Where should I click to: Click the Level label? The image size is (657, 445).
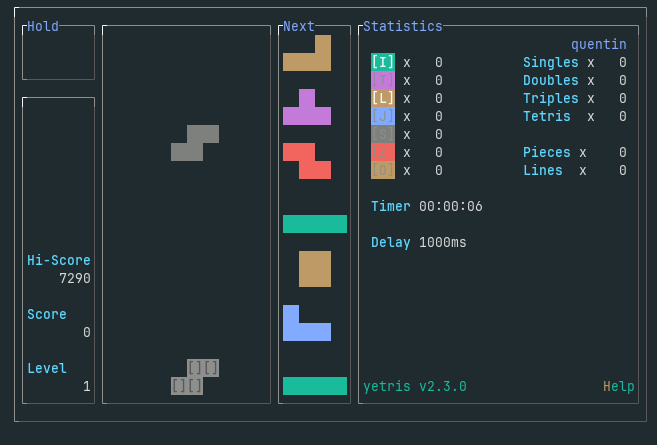[x=47, y=369]
